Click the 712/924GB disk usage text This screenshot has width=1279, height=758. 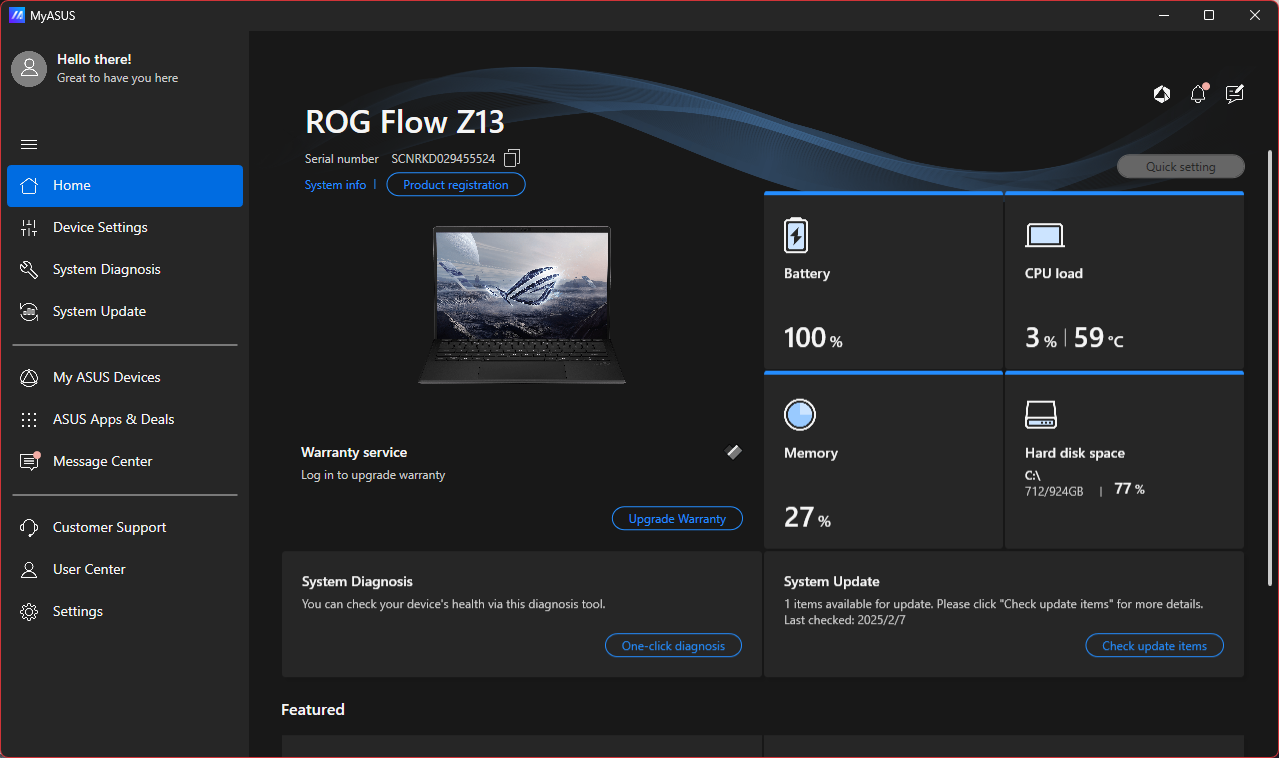coord(1054,490)
